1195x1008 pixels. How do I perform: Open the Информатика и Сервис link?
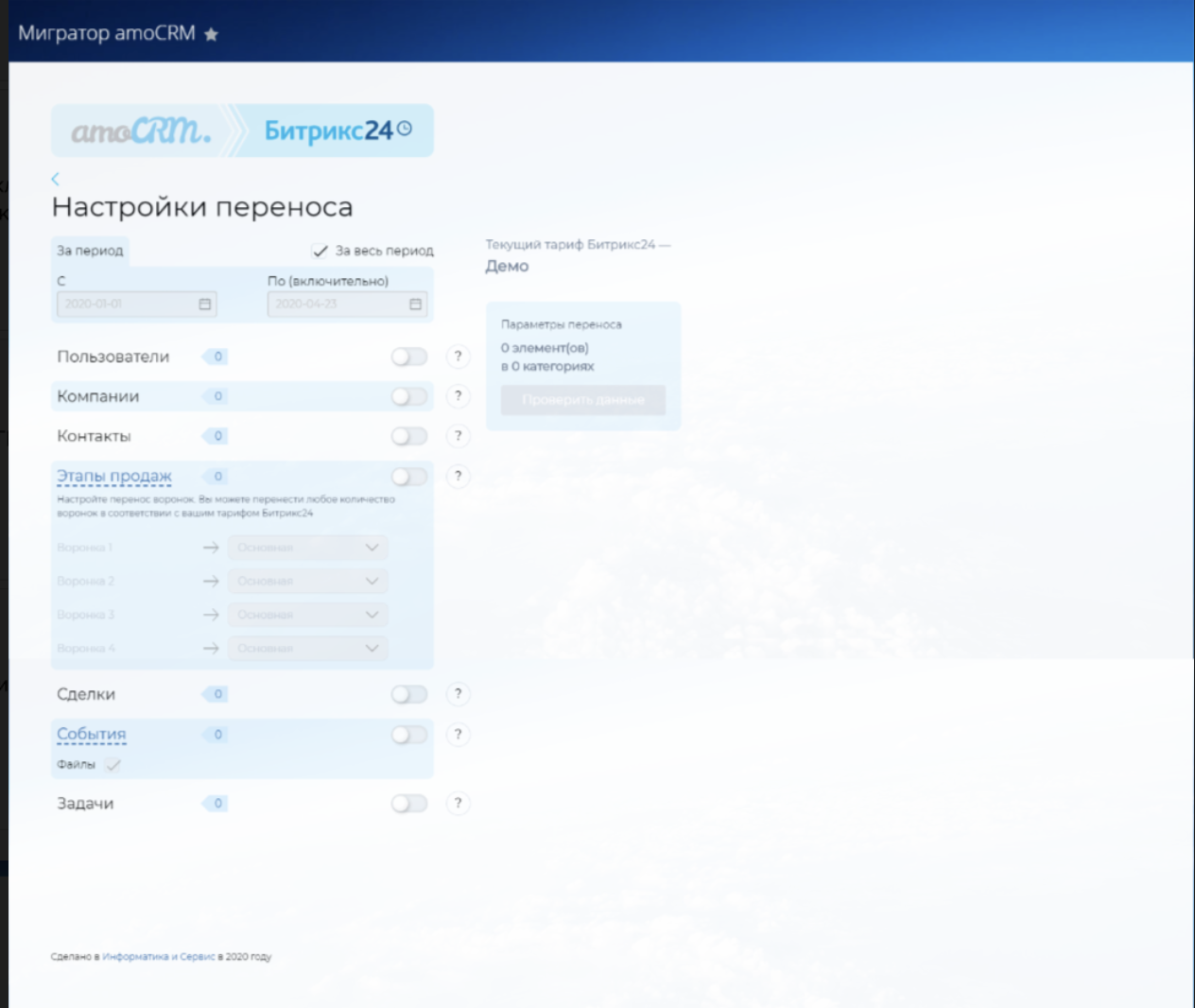[159, 957]
